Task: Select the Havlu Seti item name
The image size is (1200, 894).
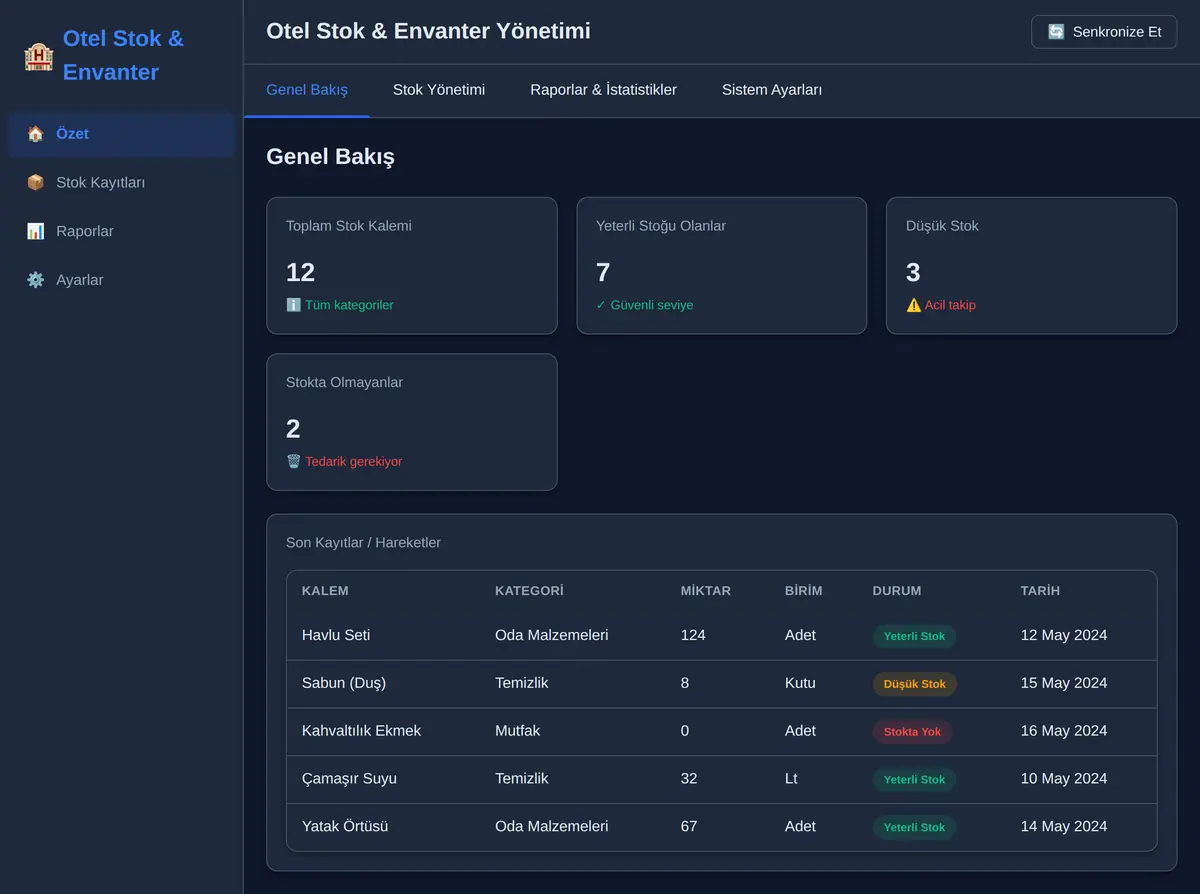Action: [x=336, y=635]
